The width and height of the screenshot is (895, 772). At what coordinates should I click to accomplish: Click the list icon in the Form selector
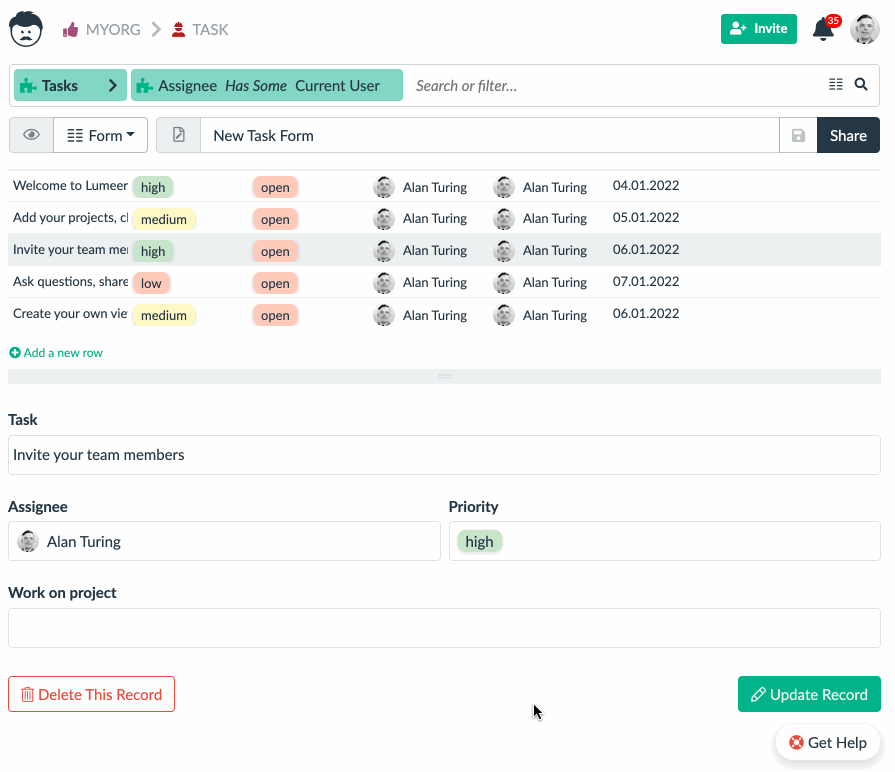coord(75,135)
